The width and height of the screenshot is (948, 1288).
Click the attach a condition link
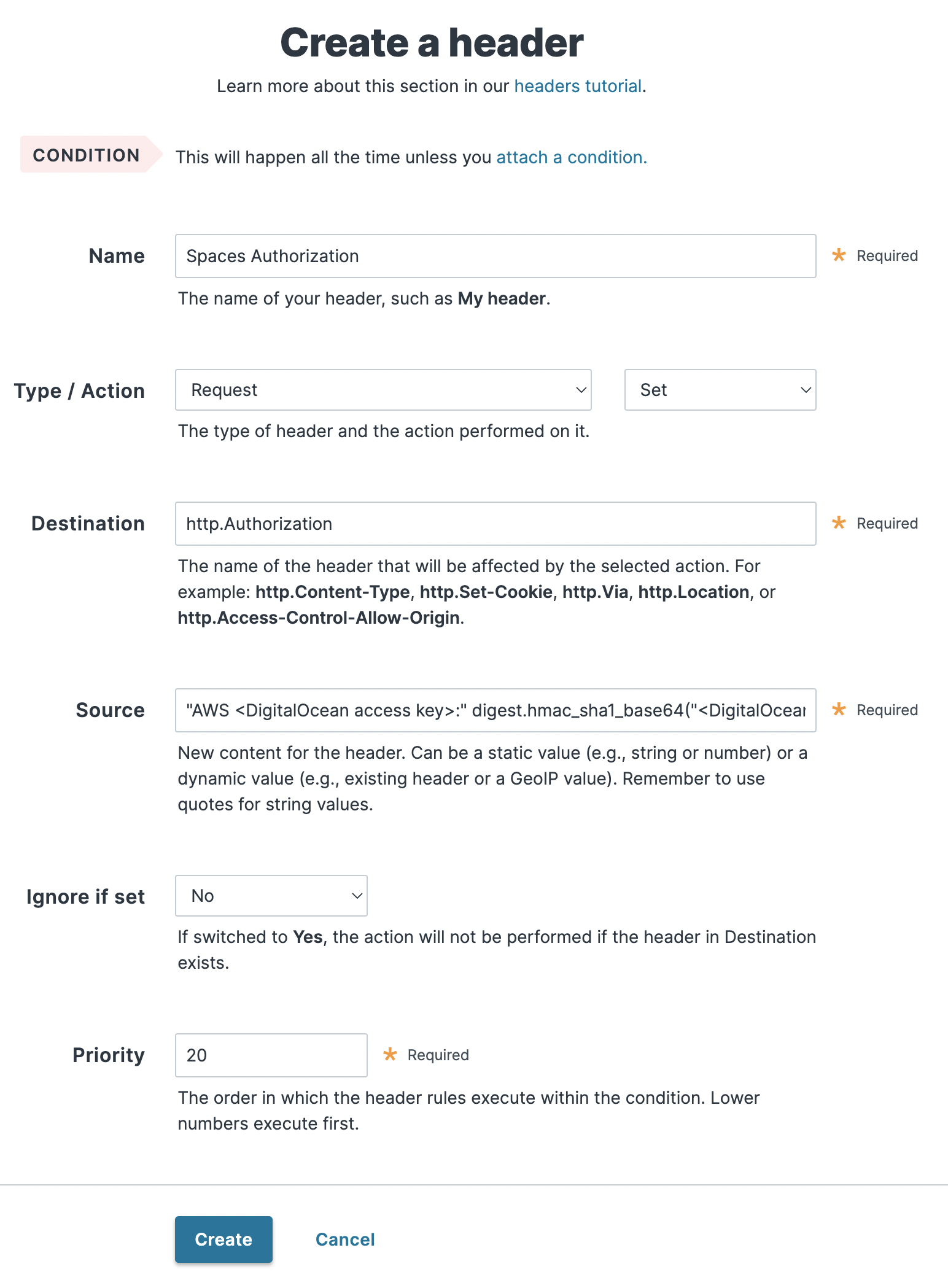point(569,157)
